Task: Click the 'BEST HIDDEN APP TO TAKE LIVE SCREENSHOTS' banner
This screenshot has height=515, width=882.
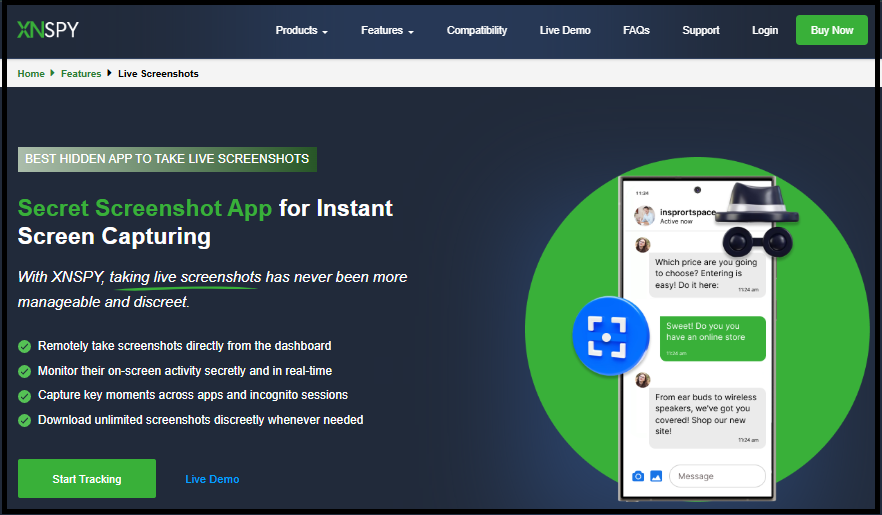Action: point(167,159)
